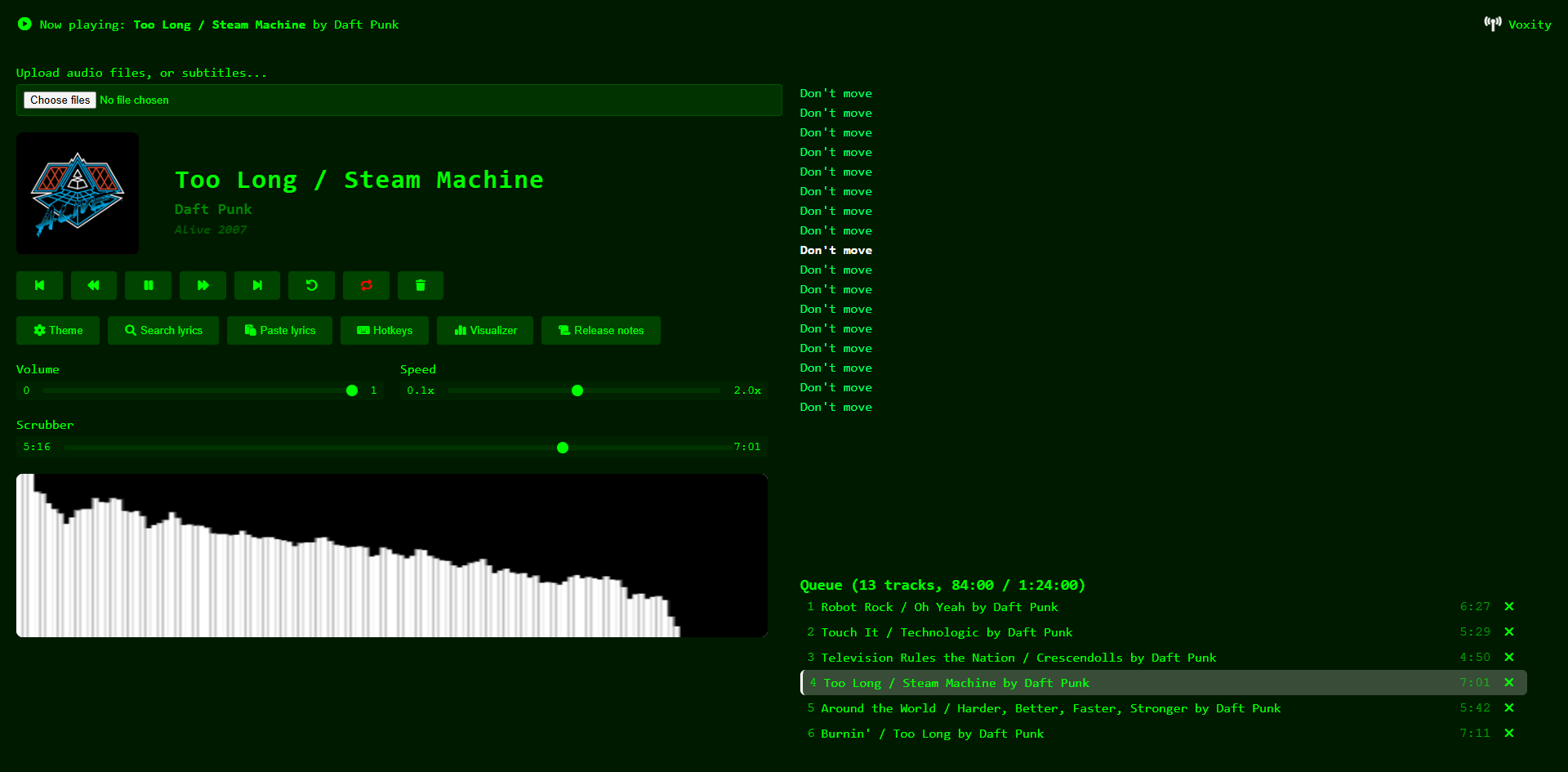This screenshot has height=772, width=1568.
Task: Show the Hotkeys list
Action: (385, 330)
